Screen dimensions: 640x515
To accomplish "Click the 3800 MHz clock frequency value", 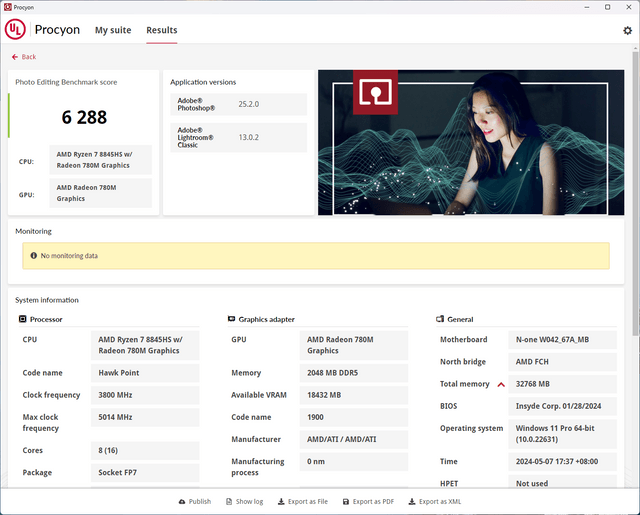I will coord(145,395).
